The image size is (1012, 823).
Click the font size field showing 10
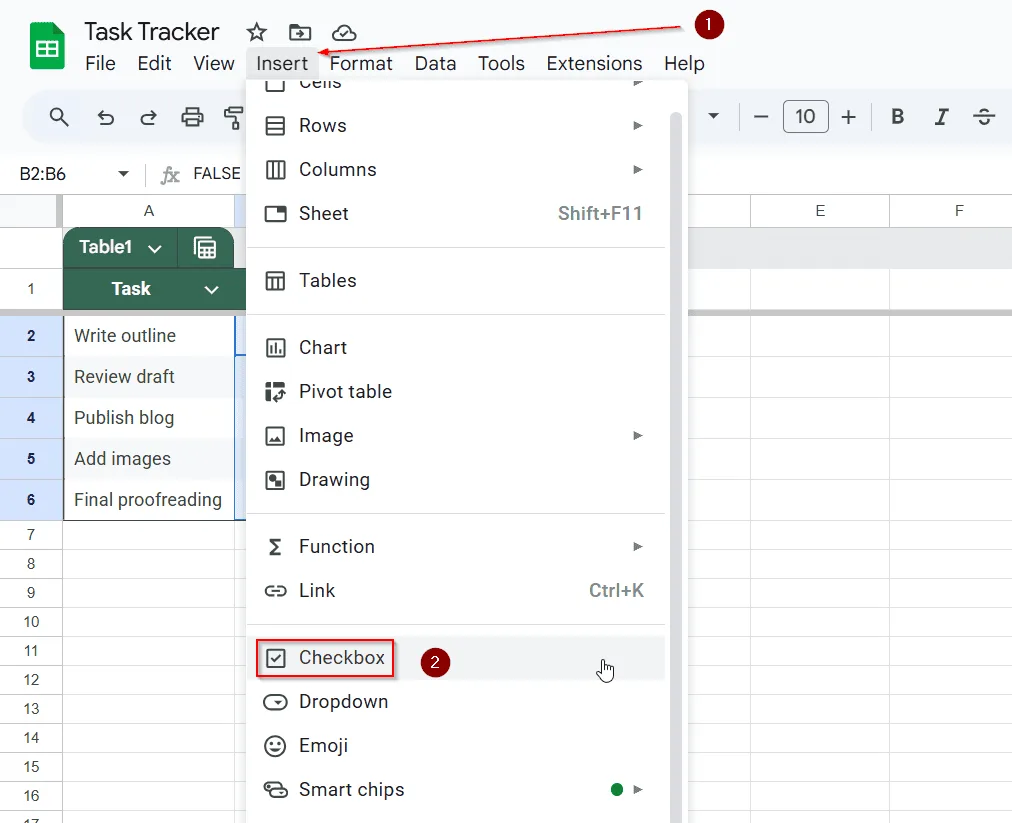click(x=805, y=117)
